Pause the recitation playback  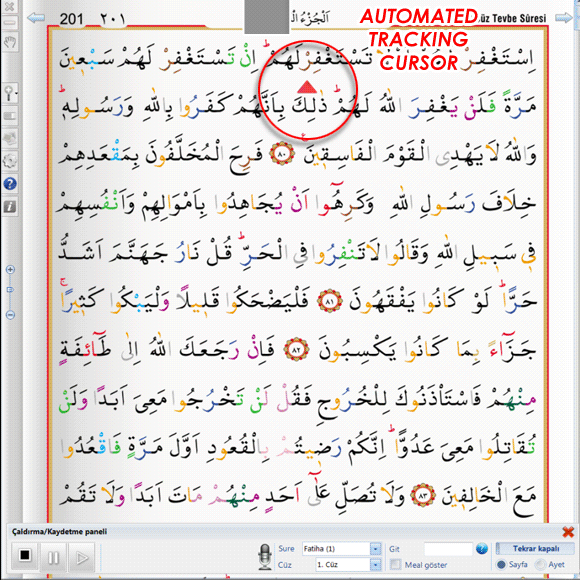point(53,557)
